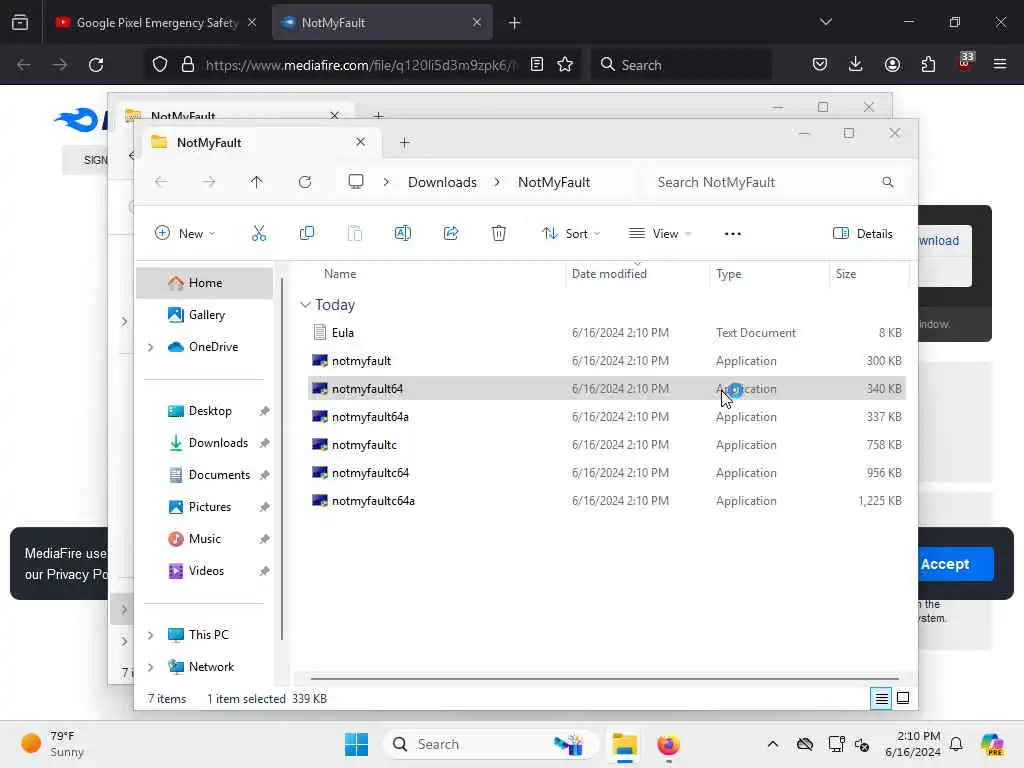This screenshot has width=1024, height=768.
Task: Open Gallery in the navigation pane
Action: point(204,315)
